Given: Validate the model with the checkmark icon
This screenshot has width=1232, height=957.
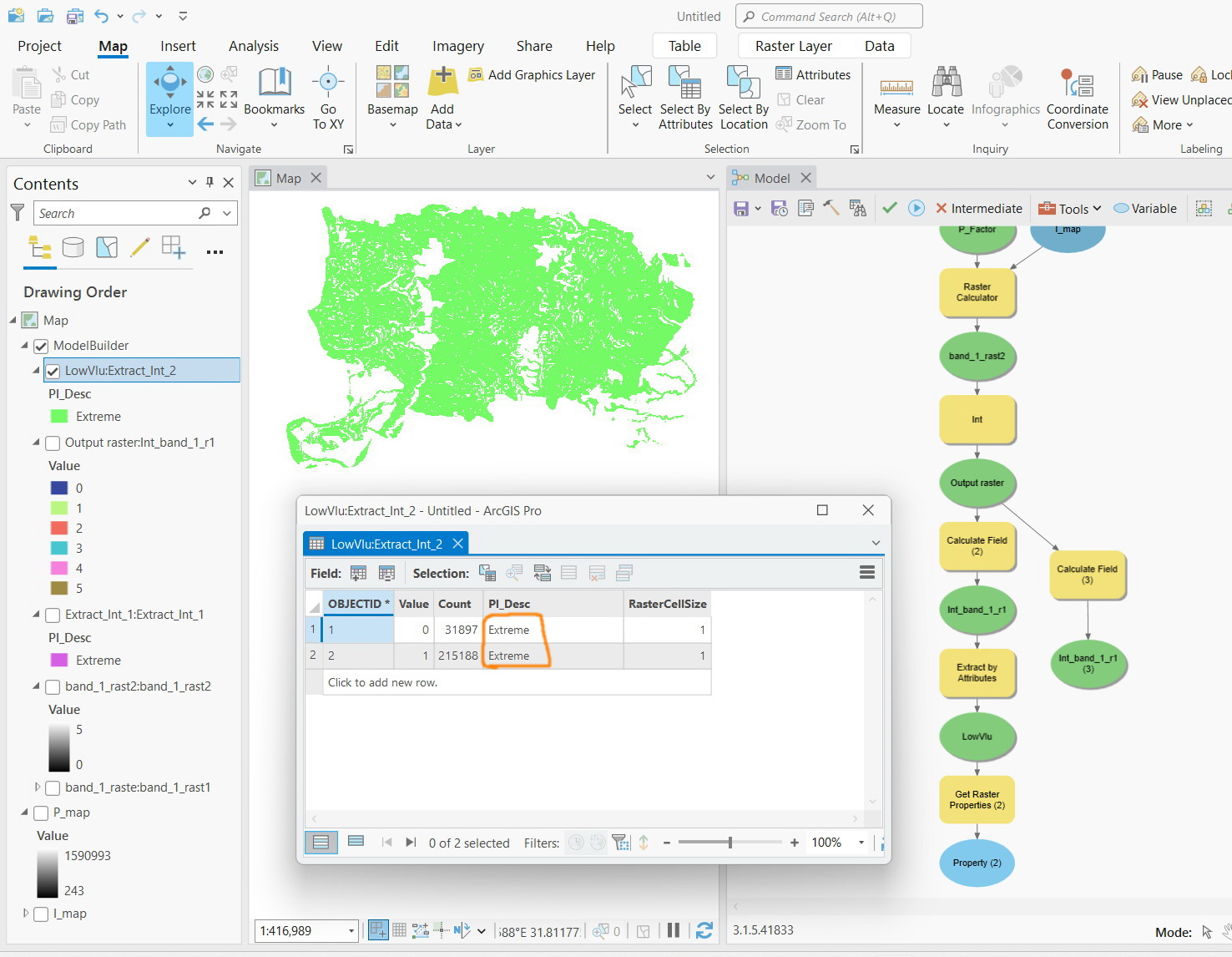Looking at the screenshot, I should coord(890,208).
